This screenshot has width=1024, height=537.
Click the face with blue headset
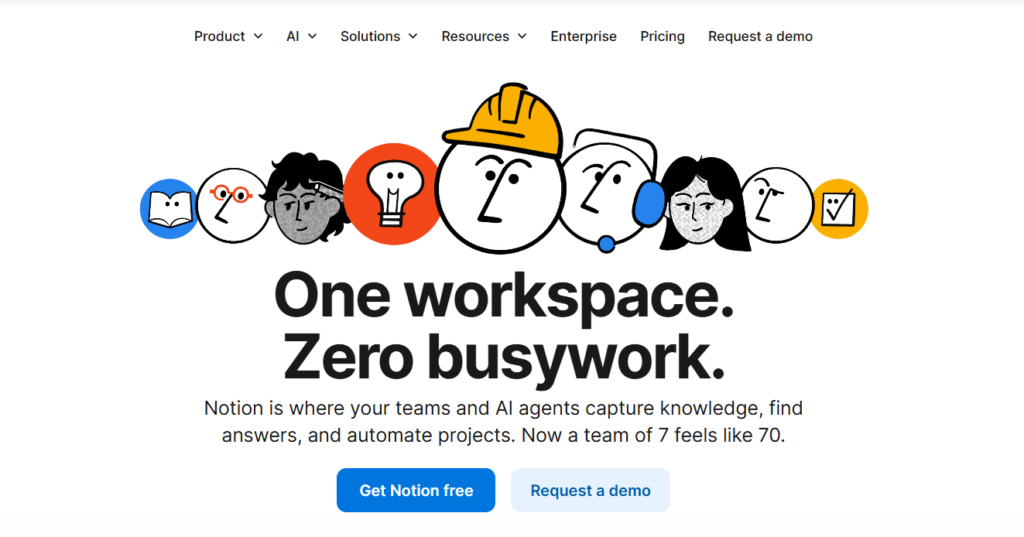[x=611, y=189]
